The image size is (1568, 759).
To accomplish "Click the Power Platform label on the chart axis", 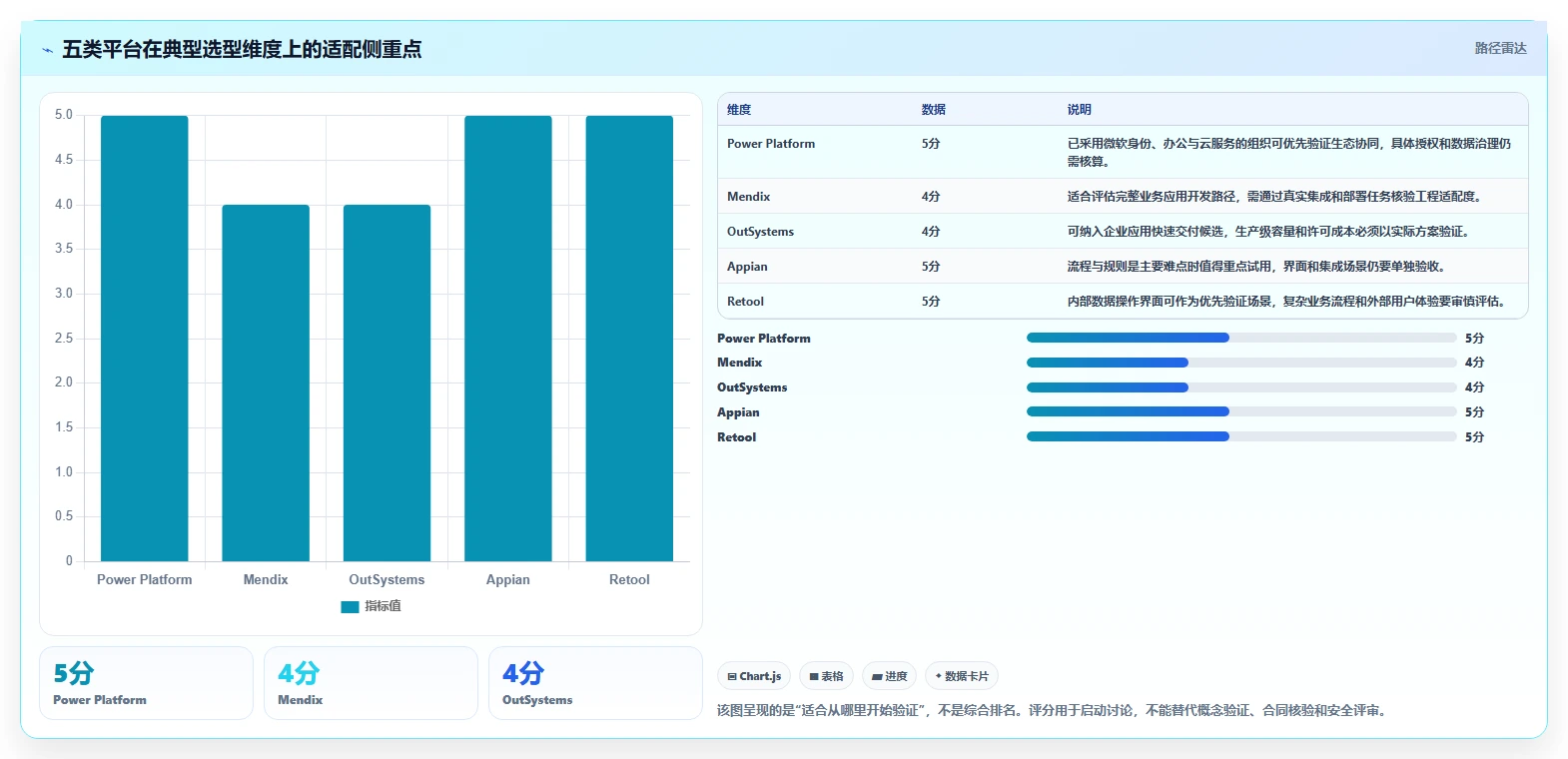I will click(145, 579).
